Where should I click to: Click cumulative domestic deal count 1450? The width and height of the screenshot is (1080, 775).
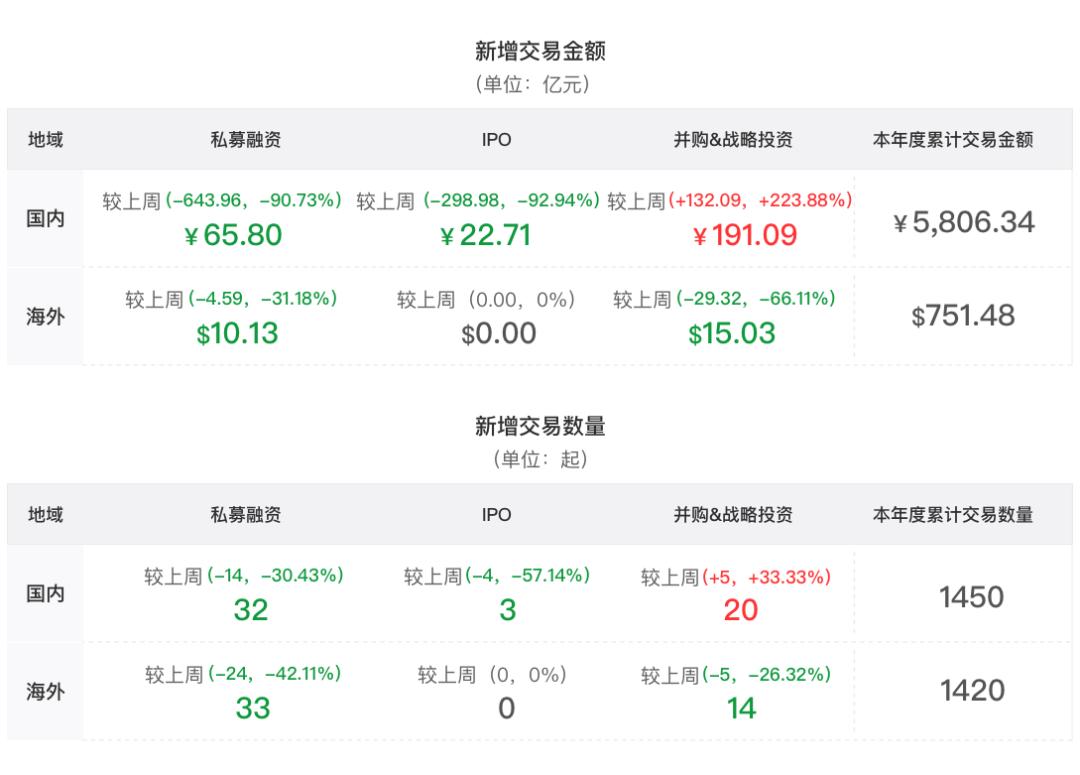(x=971, y=597)
